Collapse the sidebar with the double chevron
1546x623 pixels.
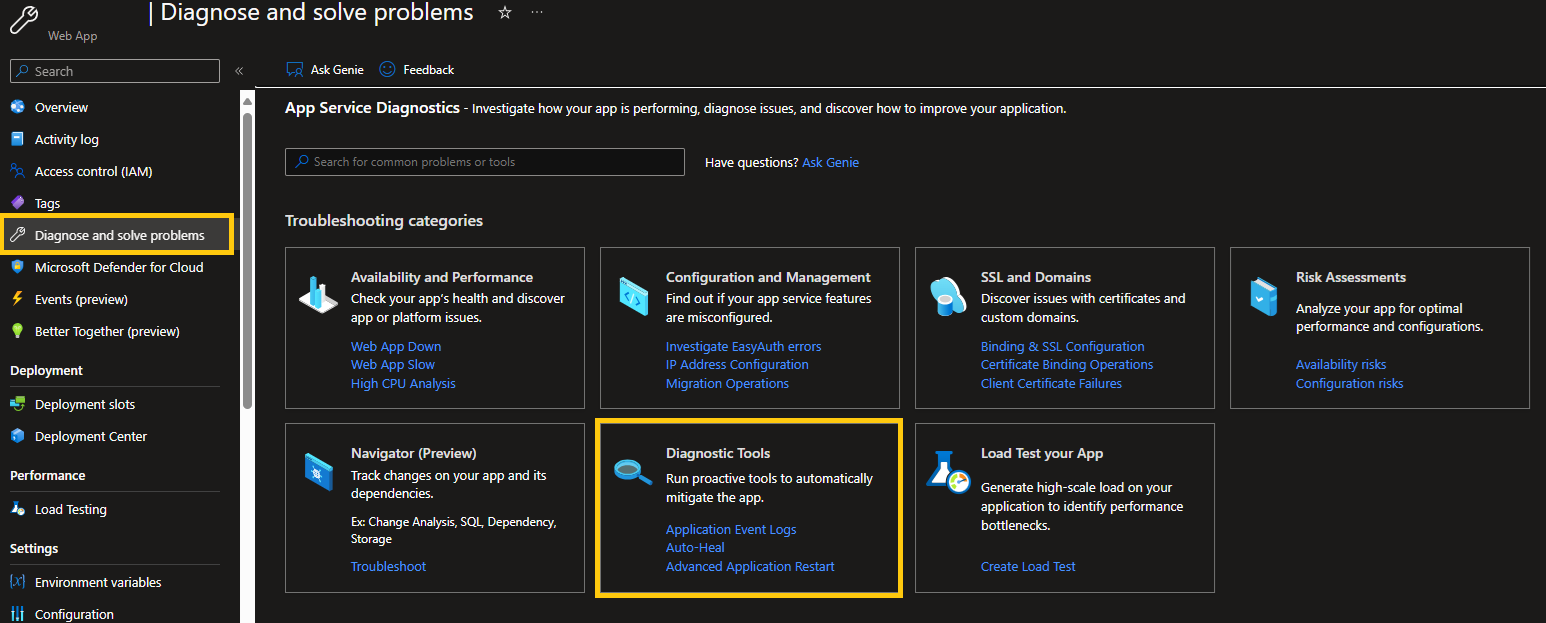(239, 70)
